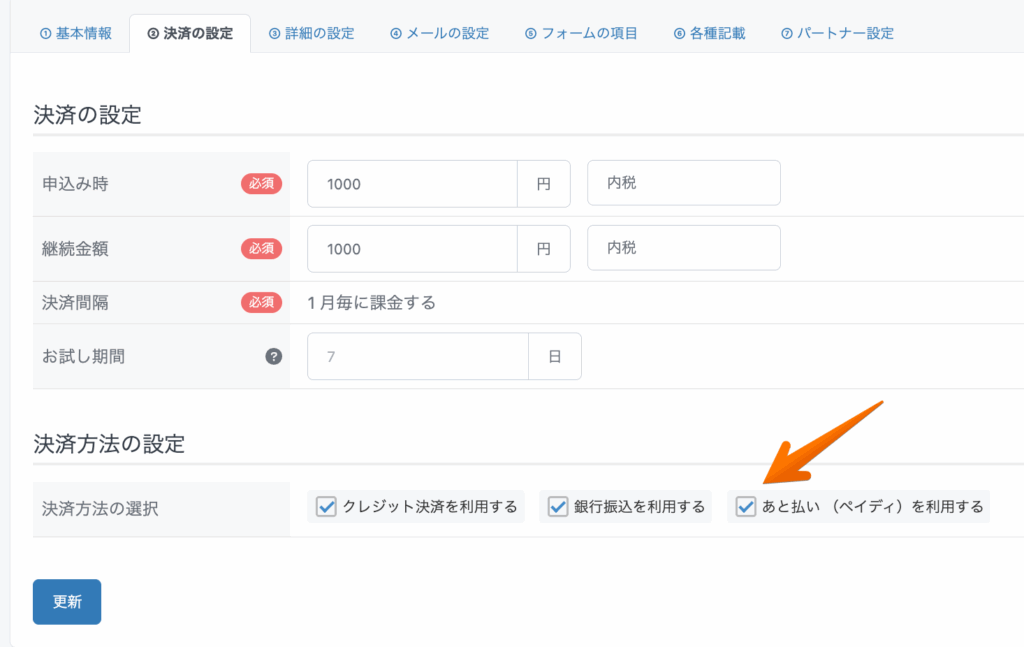Click the 申込み時 amount input field
1024x647 pixels.
(412, 184)
